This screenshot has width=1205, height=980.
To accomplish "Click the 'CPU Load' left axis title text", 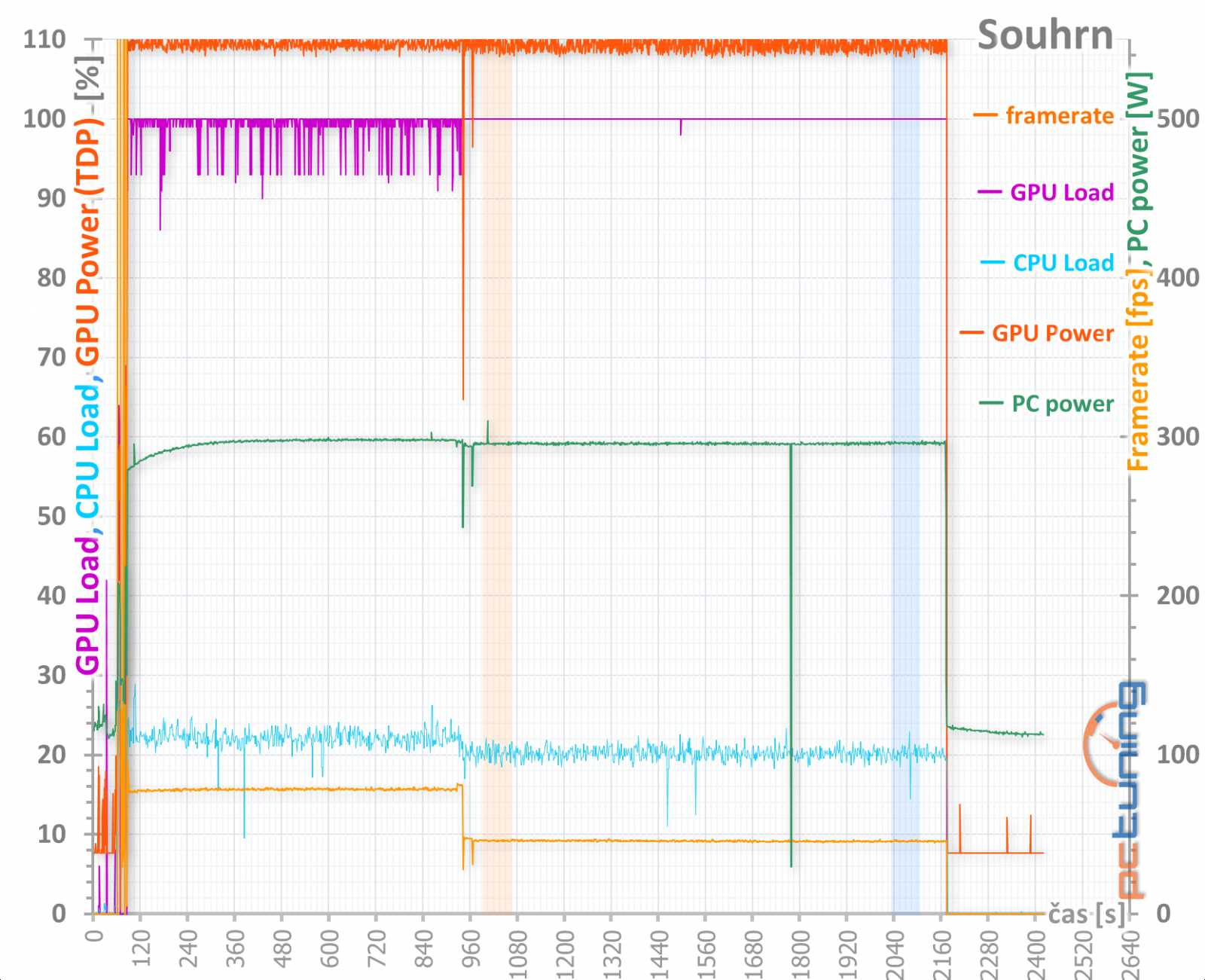I will pyautogui.click(x=87, y=450).
